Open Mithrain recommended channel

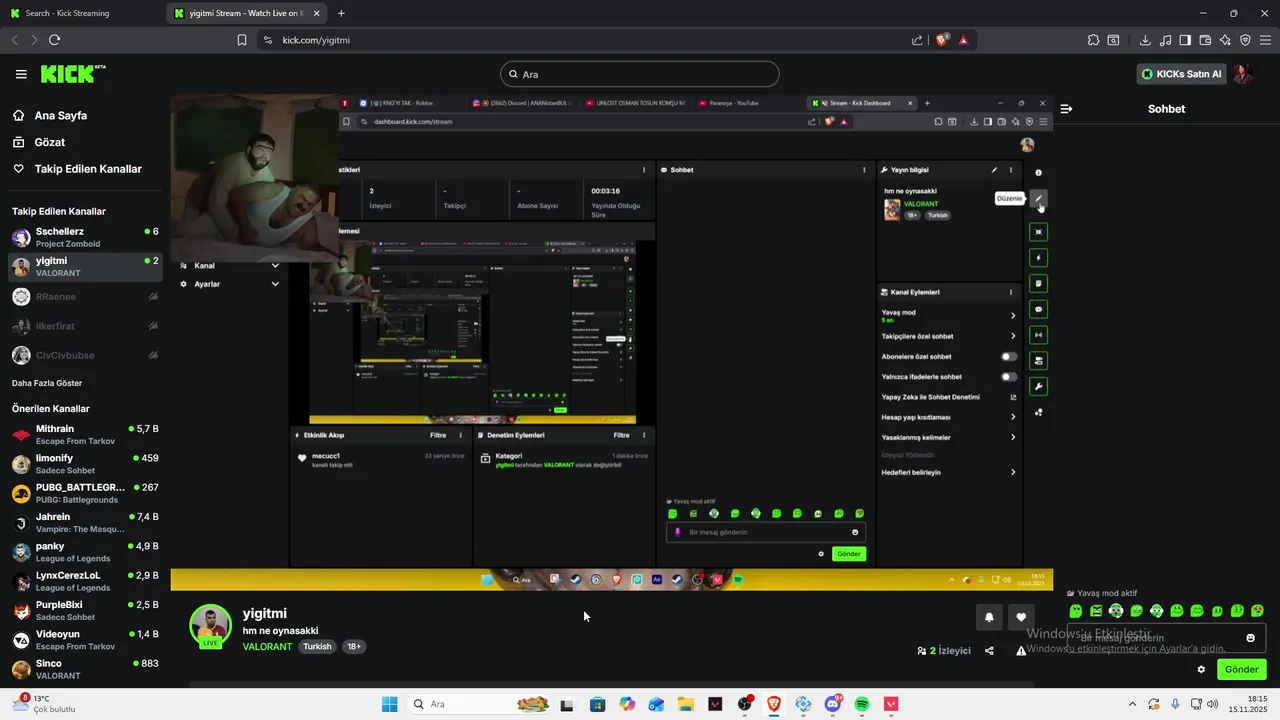click(85, 435)
